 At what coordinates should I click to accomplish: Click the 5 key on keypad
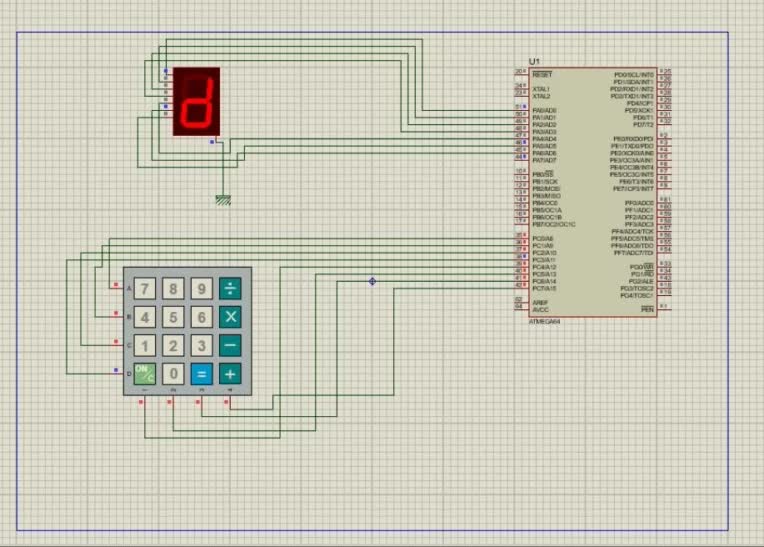coord(173,317)
